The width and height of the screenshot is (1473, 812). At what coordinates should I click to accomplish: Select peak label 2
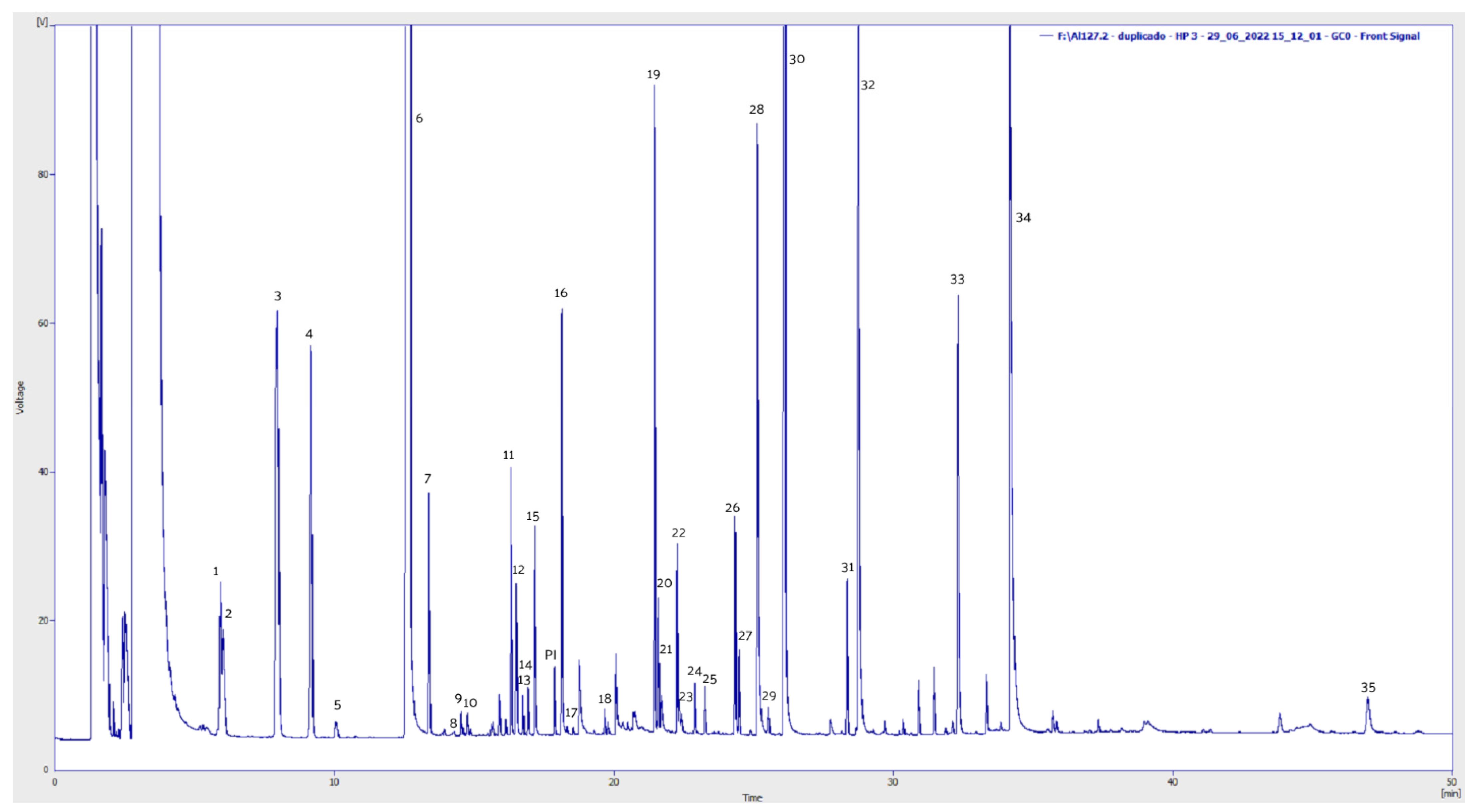228,614
